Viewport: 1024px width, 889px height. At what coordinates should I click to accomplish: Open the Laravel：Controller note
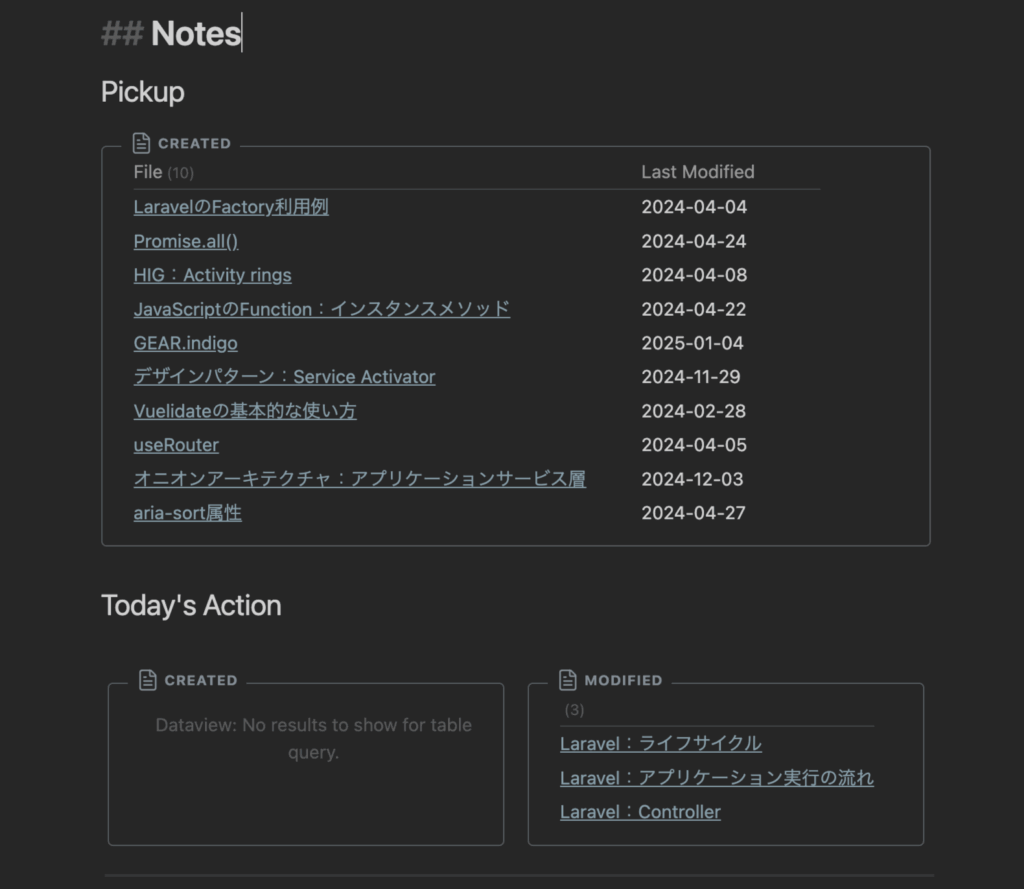click(640, 812)
